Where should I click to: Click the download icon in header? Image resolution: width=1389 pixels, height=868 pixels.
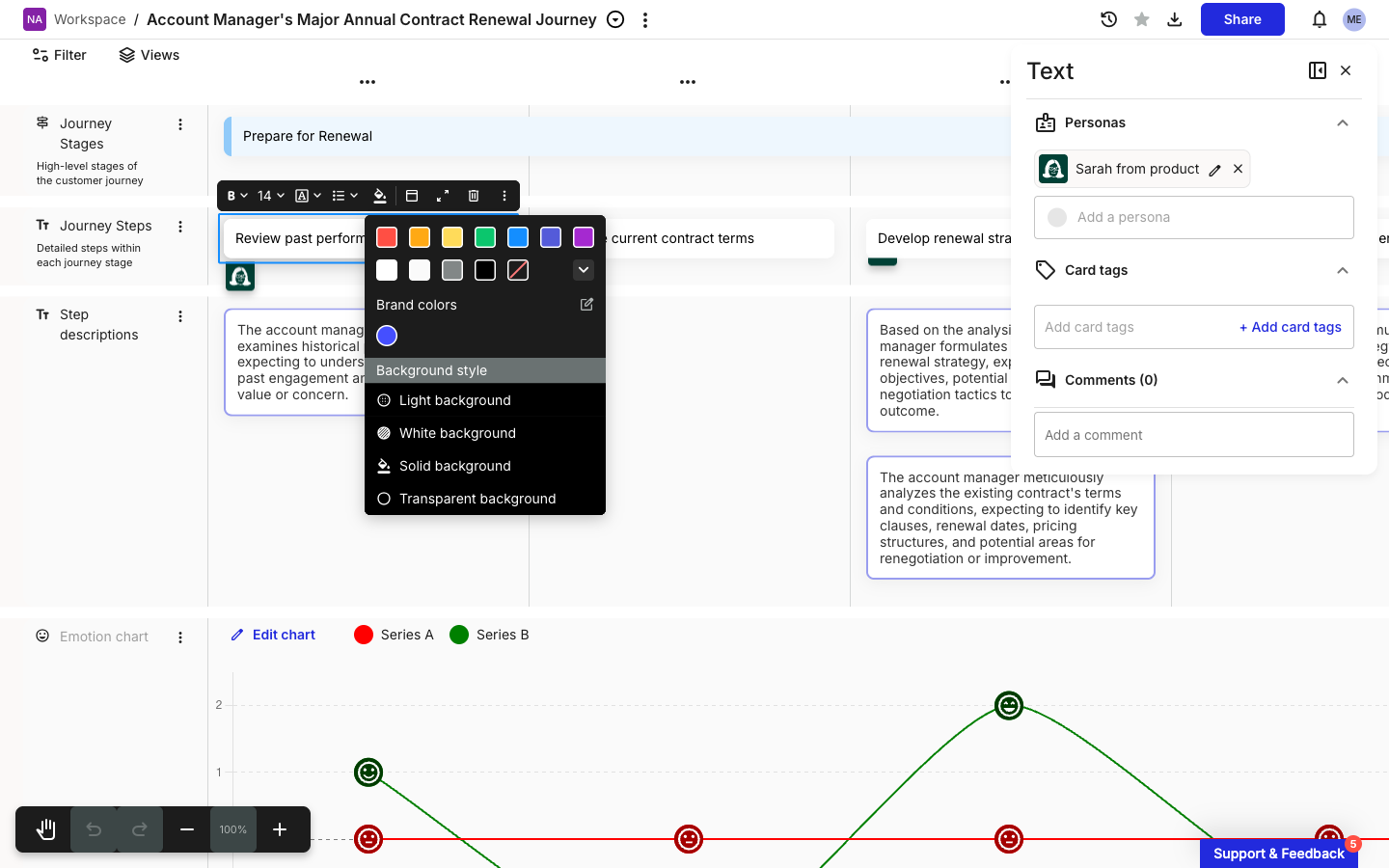pos(1175,19)
